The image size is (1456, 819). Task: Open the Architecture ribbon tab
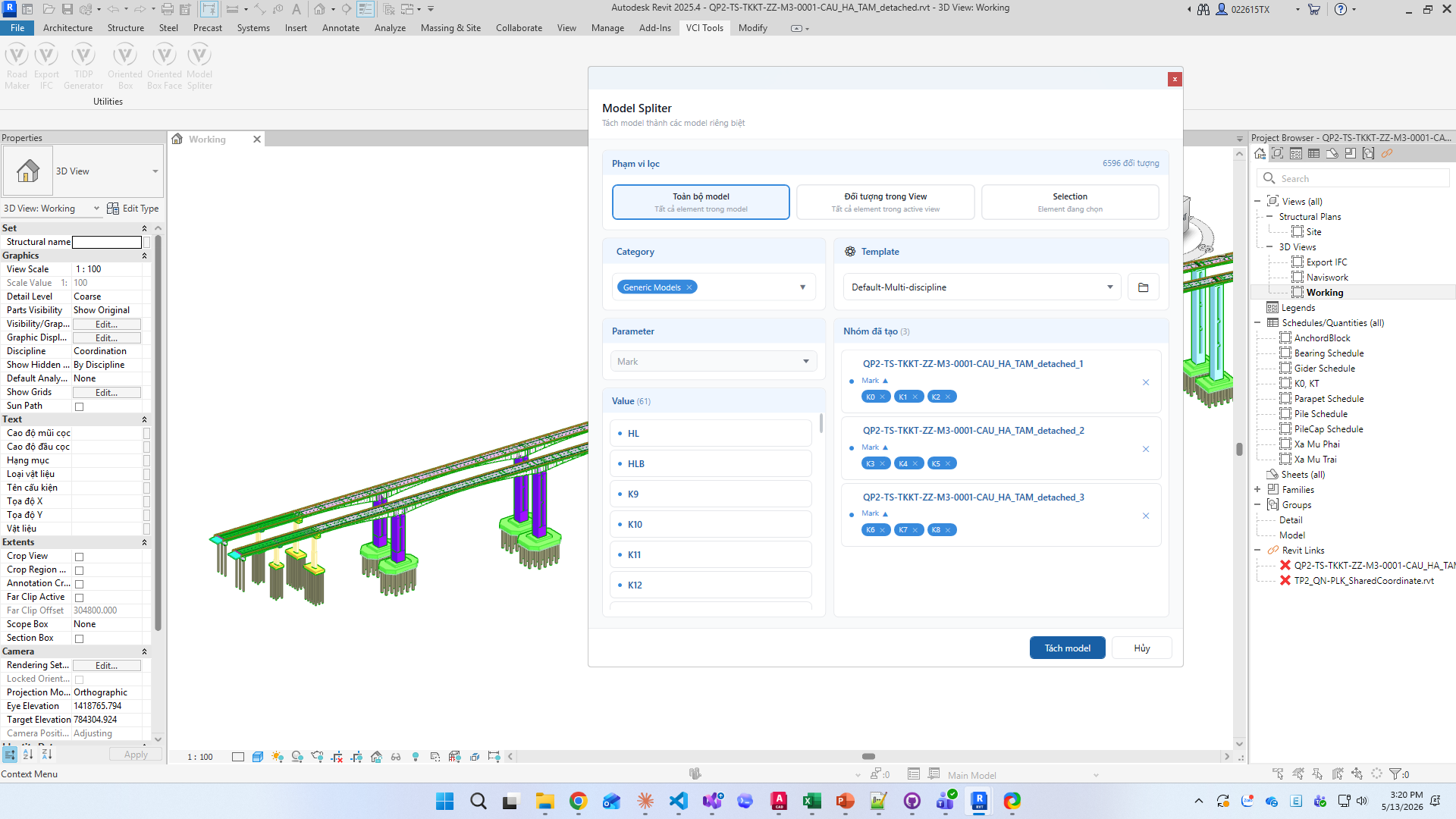point(67,28)
